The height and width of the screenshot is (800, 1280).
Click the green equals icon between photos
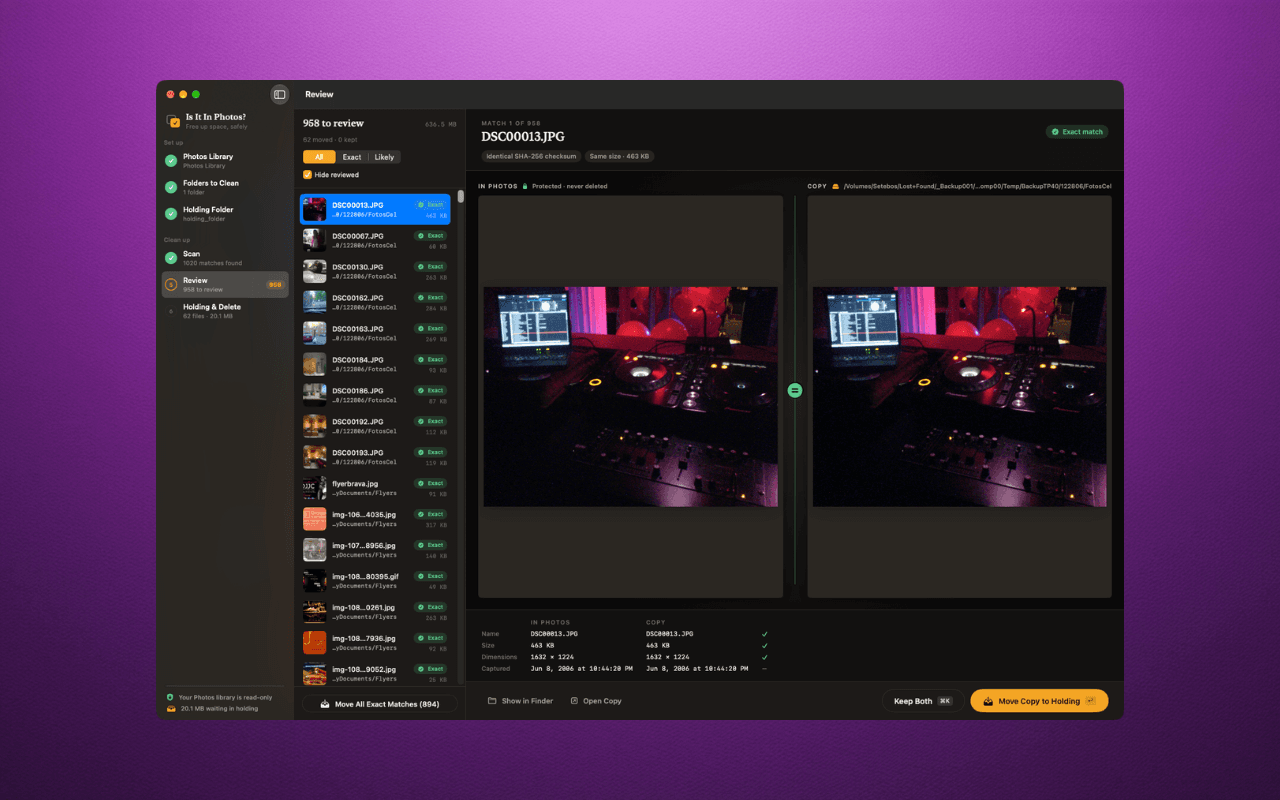pos(795,390)
